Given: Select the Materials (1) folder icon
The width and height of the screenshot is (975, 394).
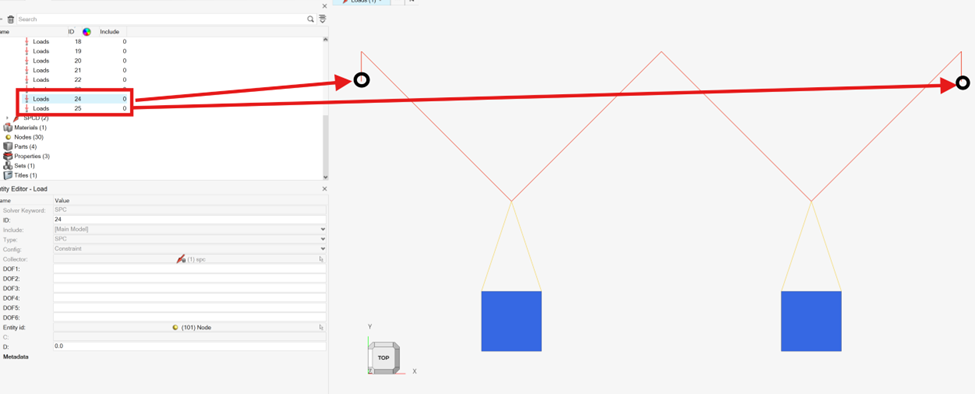Looking at the screenshot, I should click(x=8, y=127).
